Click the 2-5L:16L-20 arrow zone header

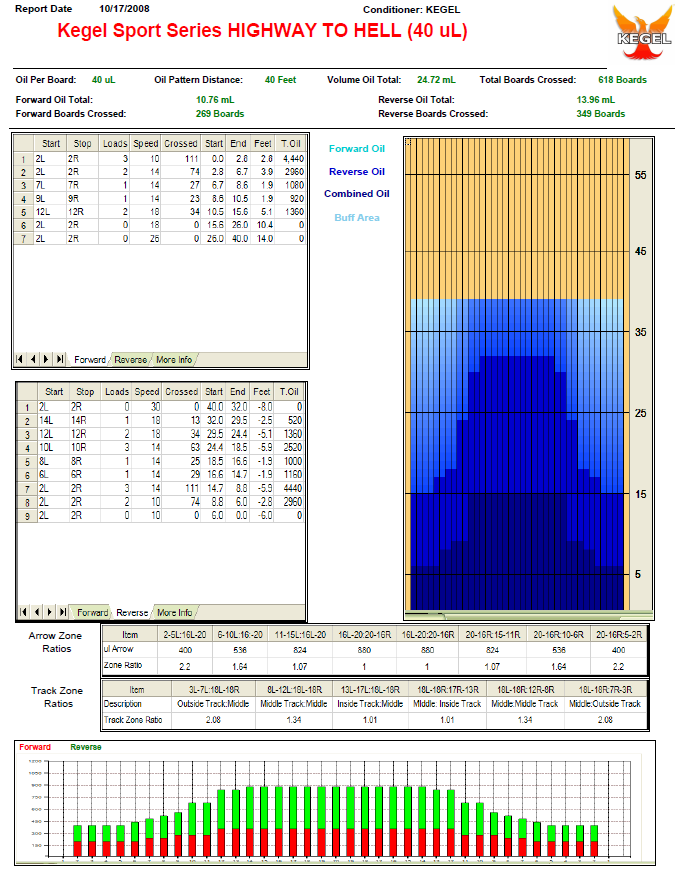click(185, 634)
